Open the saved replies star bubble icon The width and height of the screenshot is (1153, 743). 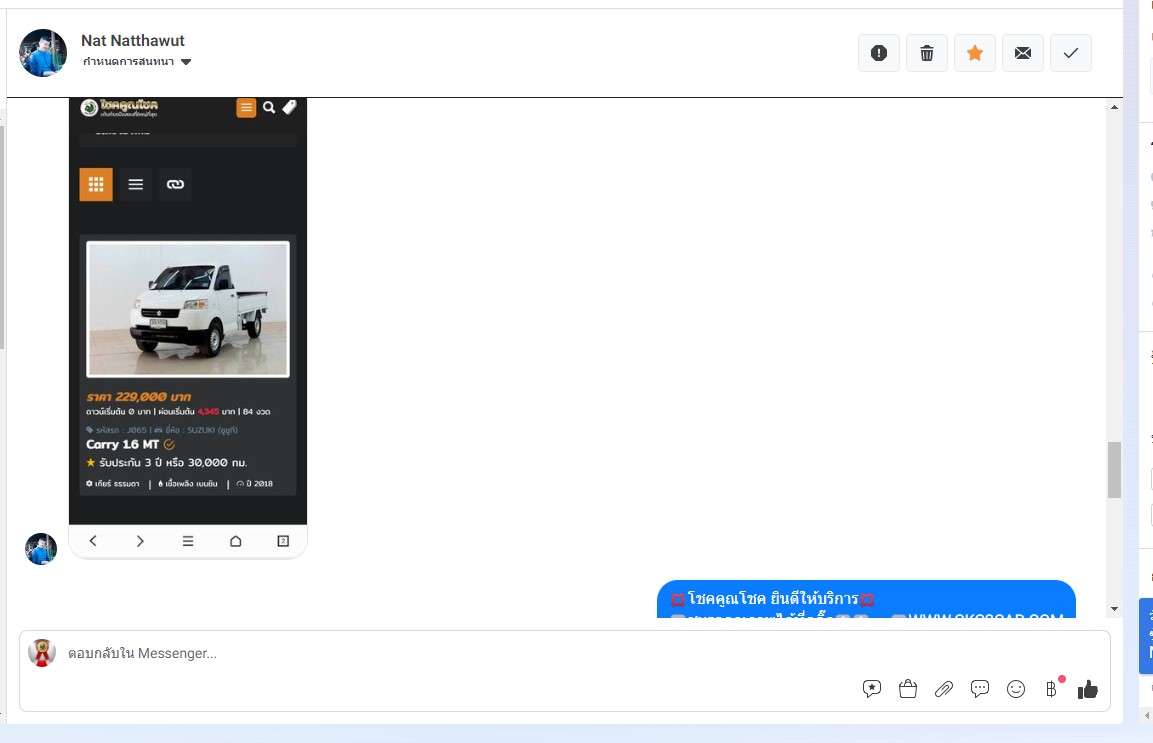[872, 688]
